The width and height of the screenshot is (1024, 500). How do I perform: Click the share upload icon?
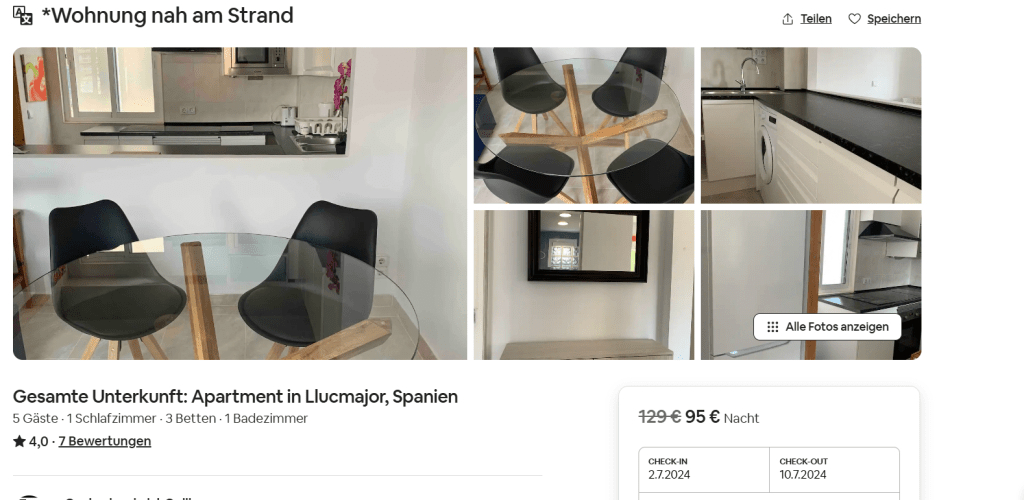click(788, 19)
